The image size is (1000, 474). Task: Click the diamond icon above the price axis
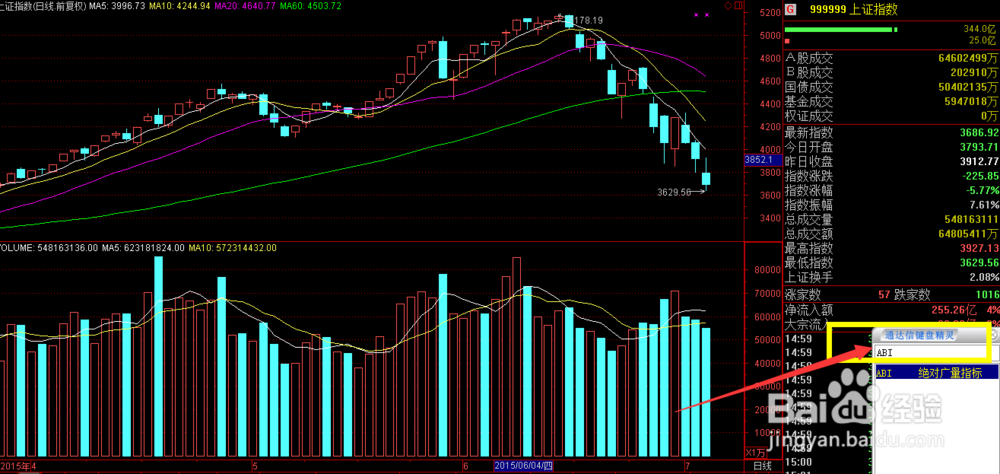[x=728, y=5]
